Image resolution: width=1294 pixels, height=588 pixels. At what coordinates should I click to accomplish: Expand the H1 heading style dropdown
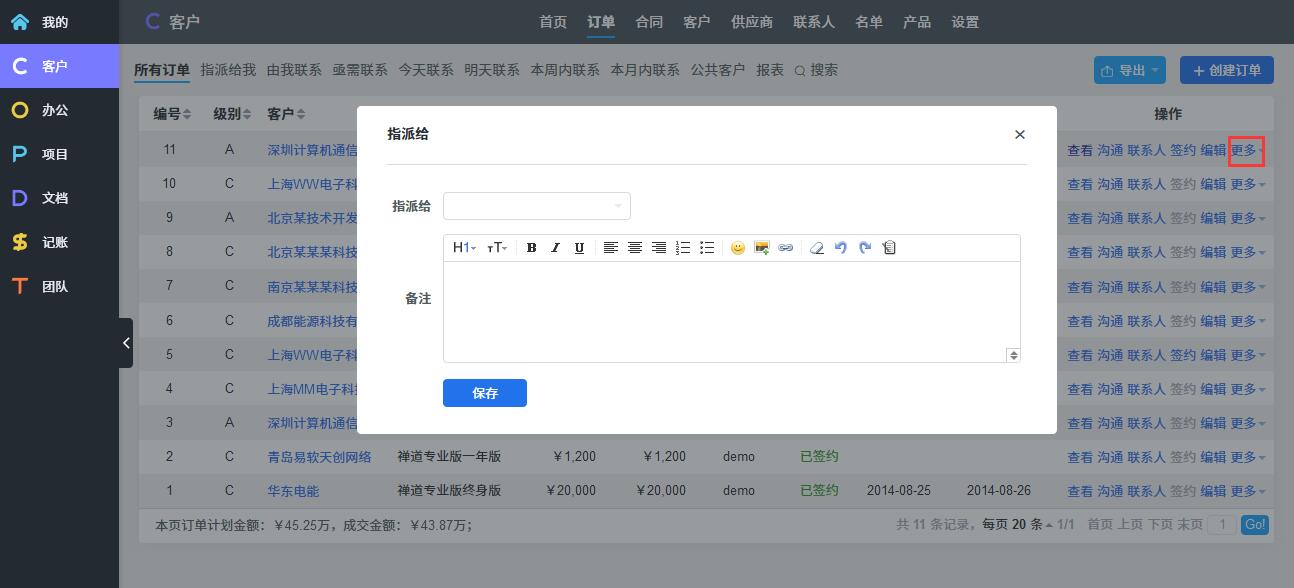tap(464, 248)
